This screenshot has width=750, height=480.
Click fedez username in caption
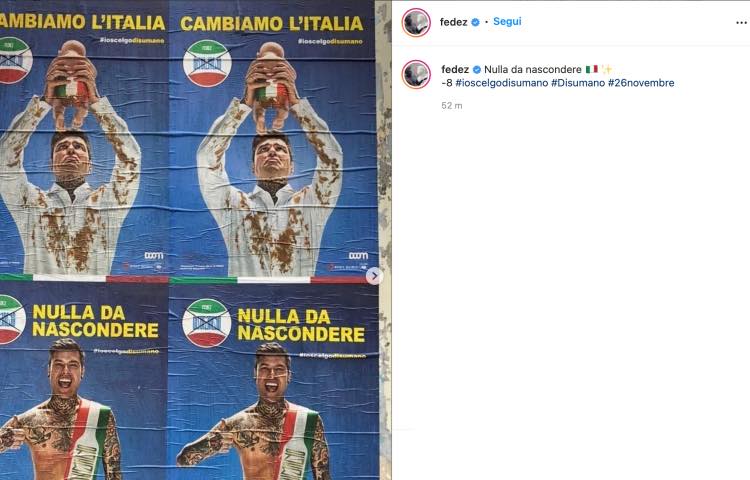coord(455,69)
